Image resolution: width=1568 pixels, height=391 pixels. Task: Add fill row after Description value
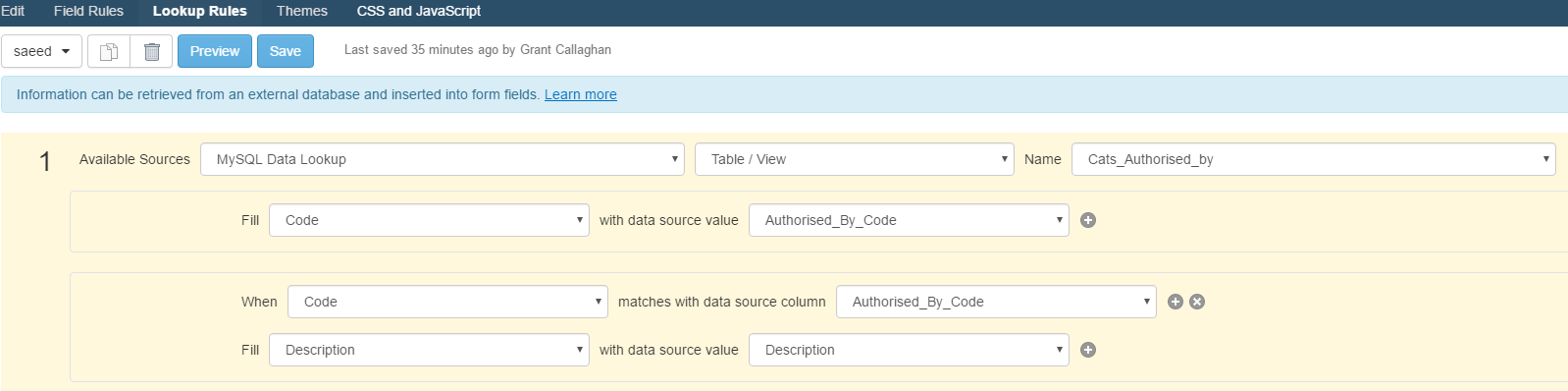(1088, 350)
